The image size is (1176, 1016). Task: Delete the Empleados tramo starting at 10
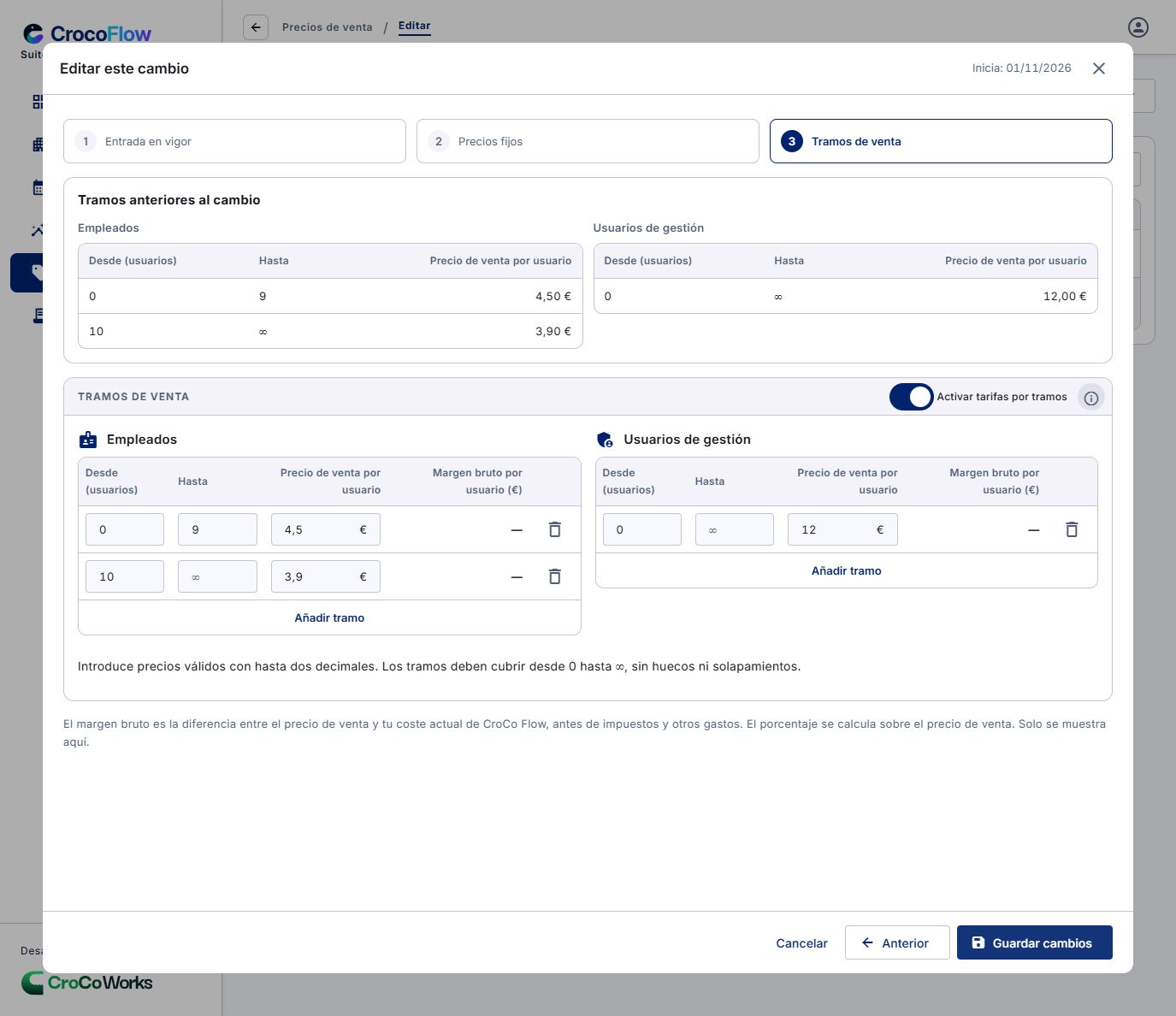pyautogui.click(x=554, y=576)
